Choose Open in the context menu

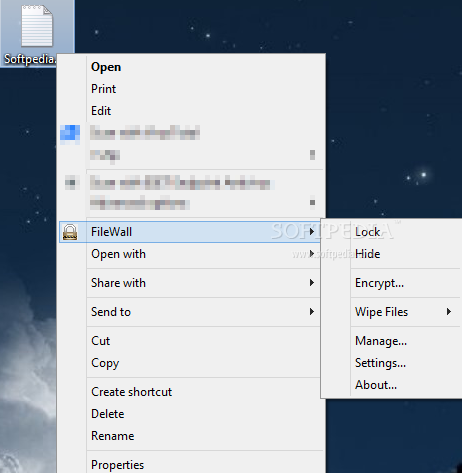[190, 67]
